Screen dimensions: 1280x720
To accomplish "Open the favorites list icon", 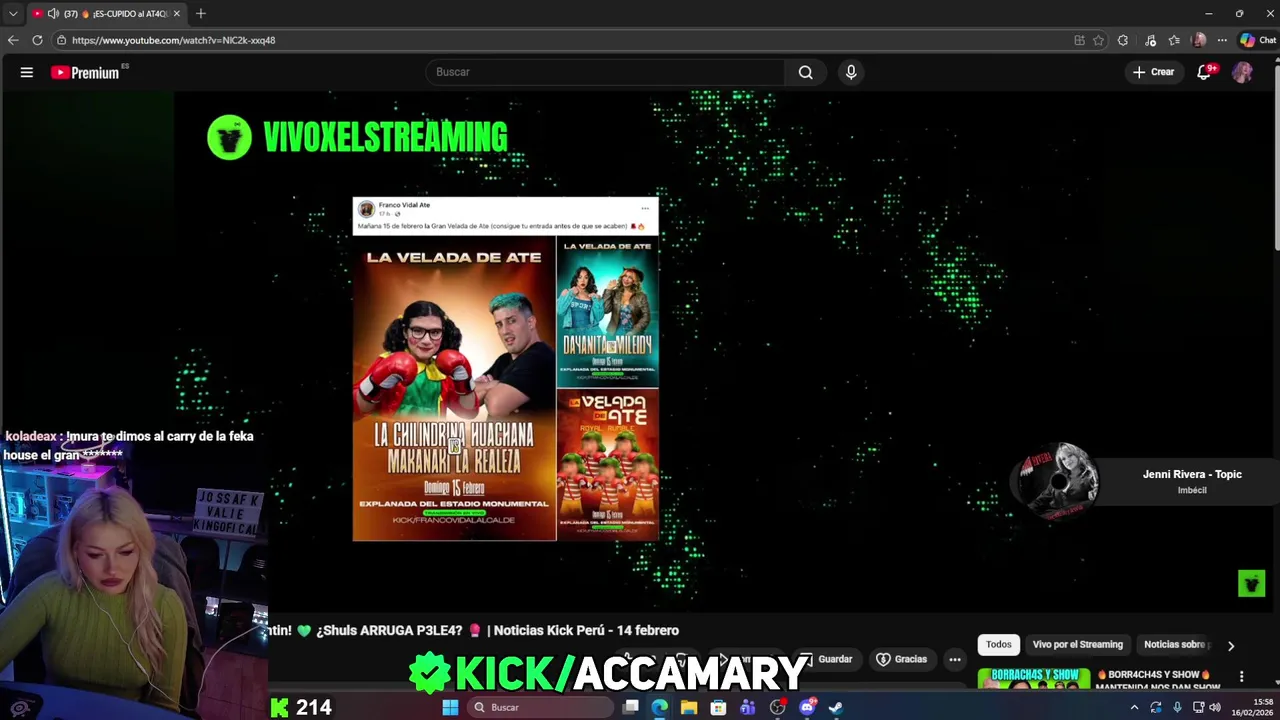I will click(x=1174, y=40).
